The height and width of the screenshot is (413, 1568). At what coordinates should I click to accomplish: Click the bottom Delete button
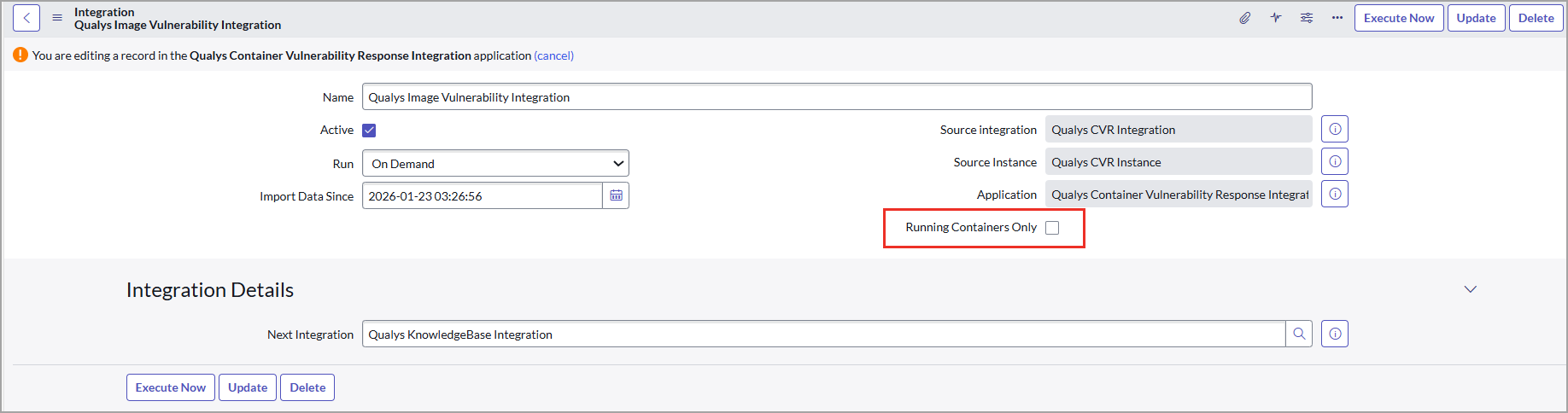tap(307, 387)
